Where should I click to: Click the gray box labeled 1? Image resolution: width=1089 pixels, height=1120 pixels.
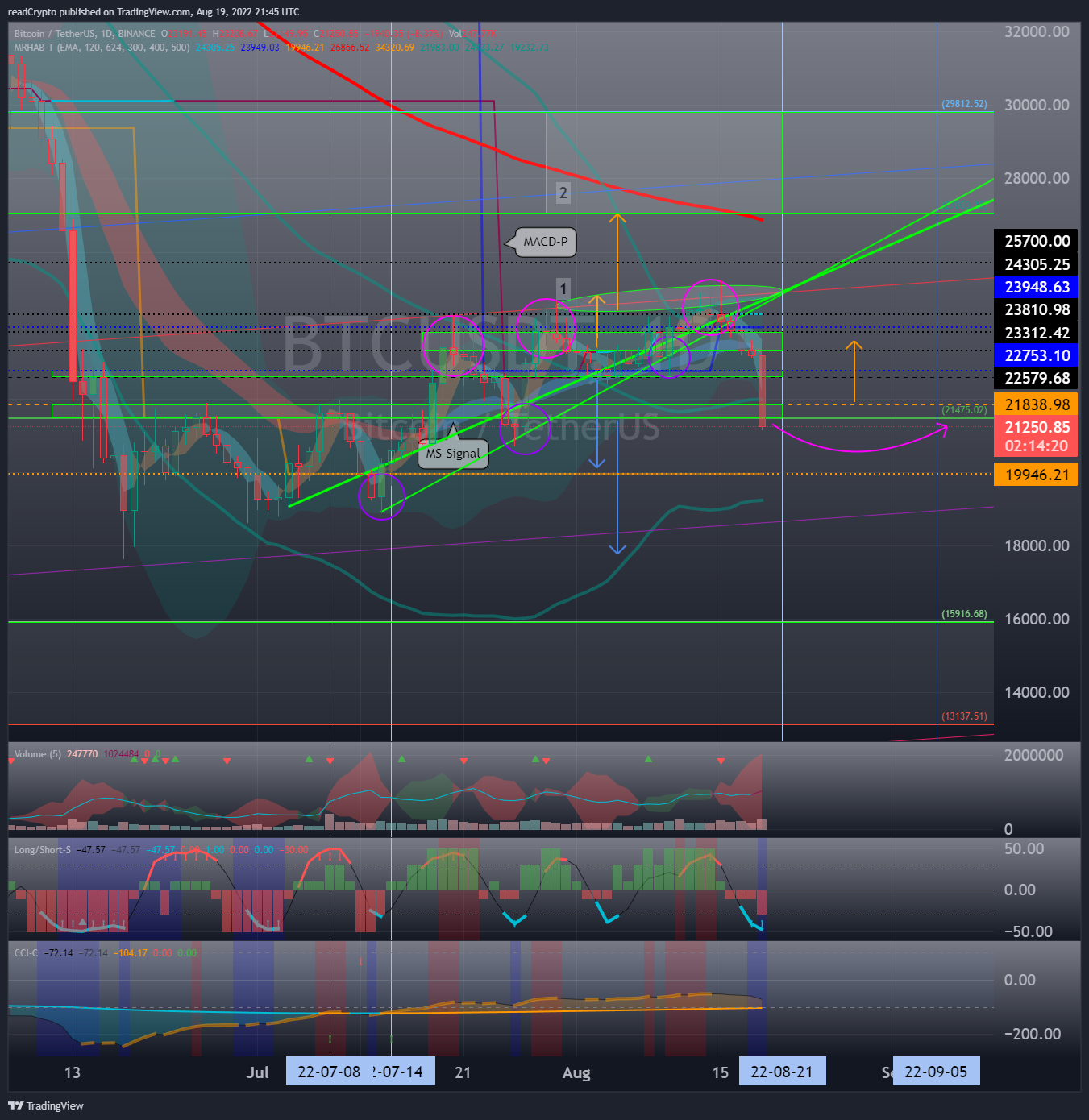pos(563,288)
